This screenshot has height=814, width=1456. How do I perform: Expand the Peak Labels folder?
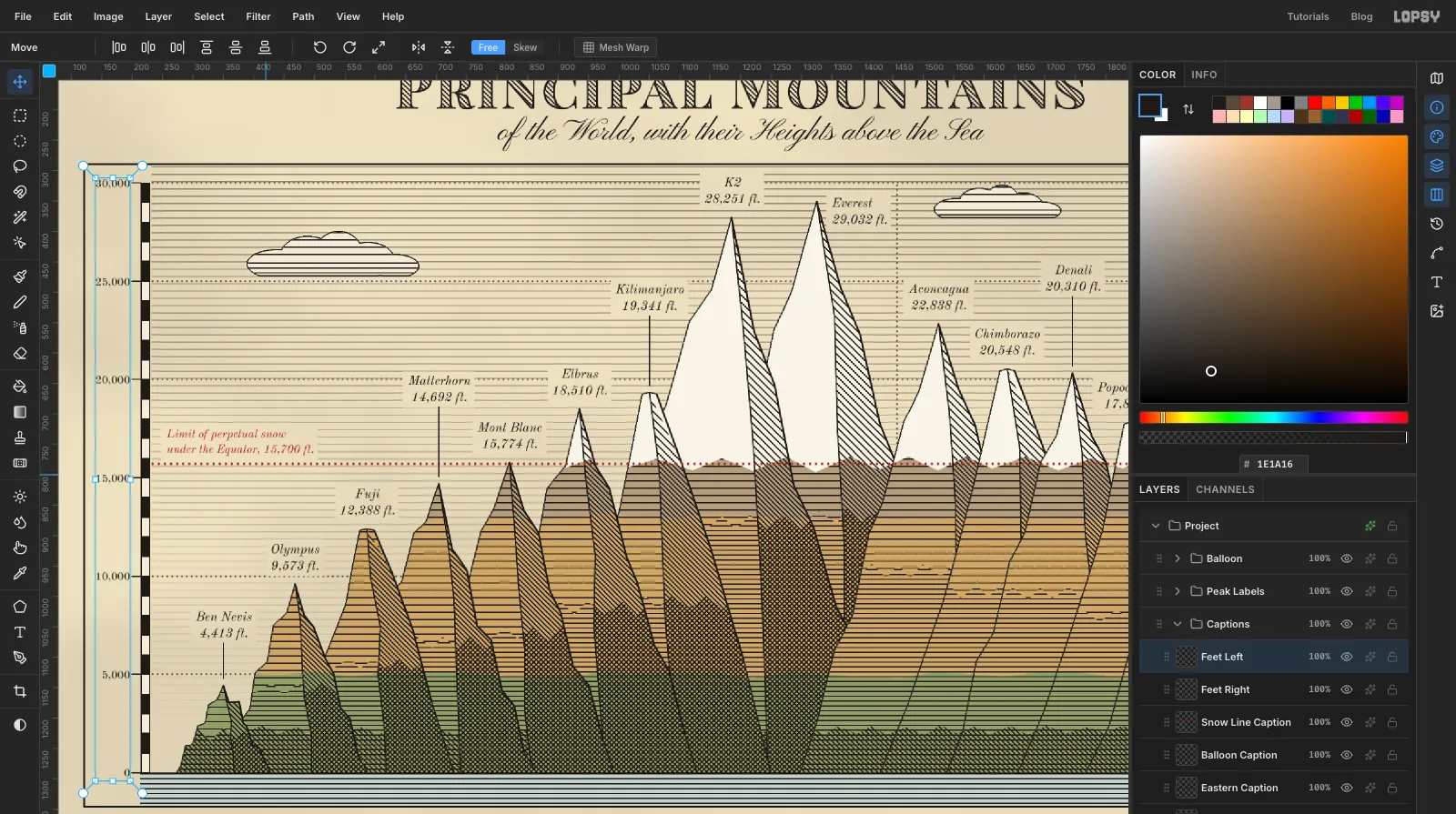point(1178,591)
